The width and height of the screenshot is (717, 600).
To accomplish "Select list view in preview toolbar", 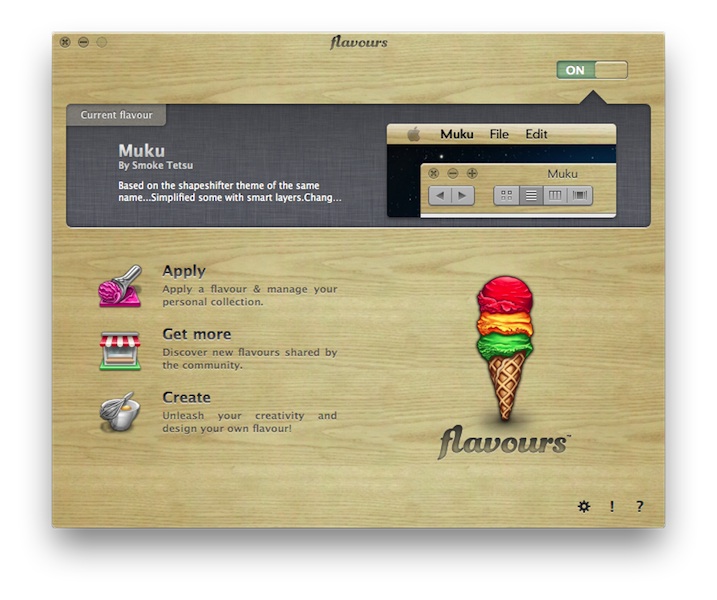I will 531,196.
